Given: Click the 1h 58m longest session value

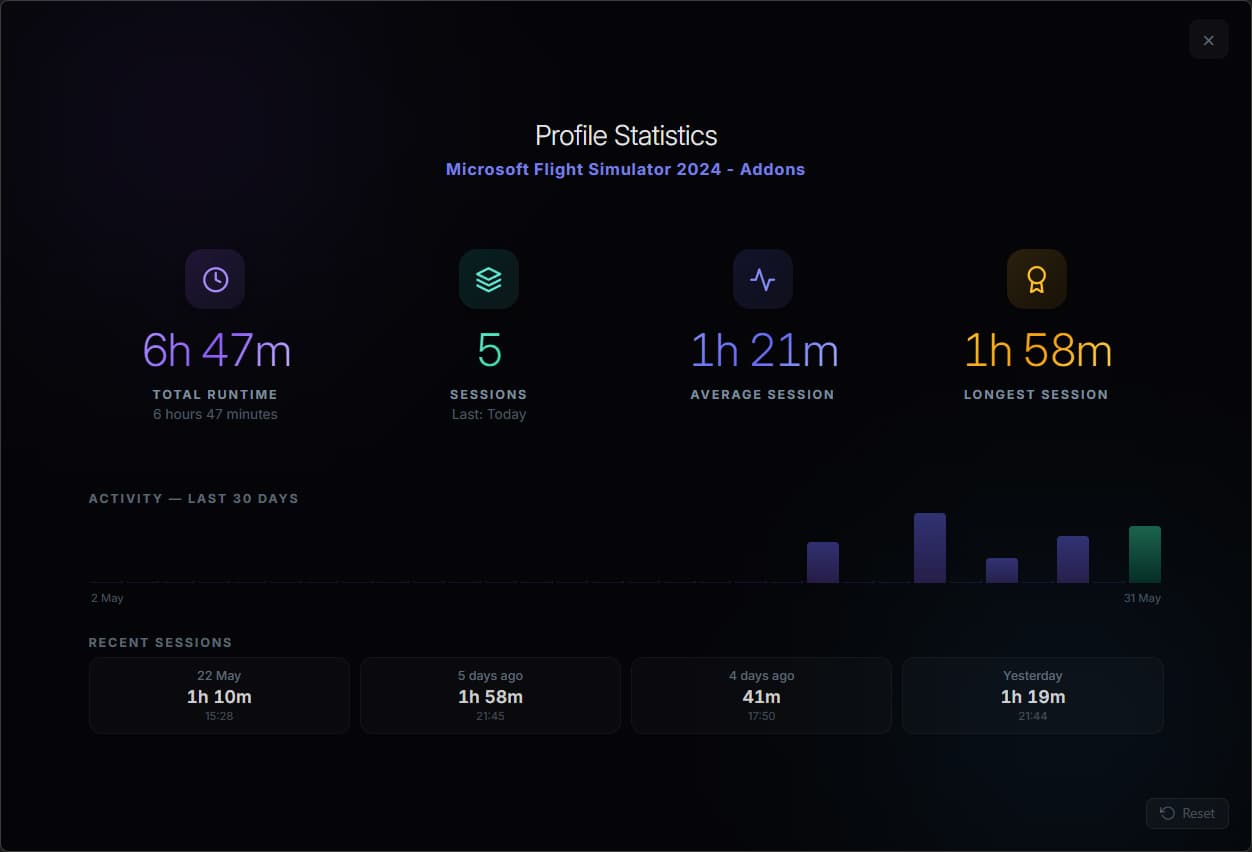Looking at the screenshot, I should (x=1038, y=351).
